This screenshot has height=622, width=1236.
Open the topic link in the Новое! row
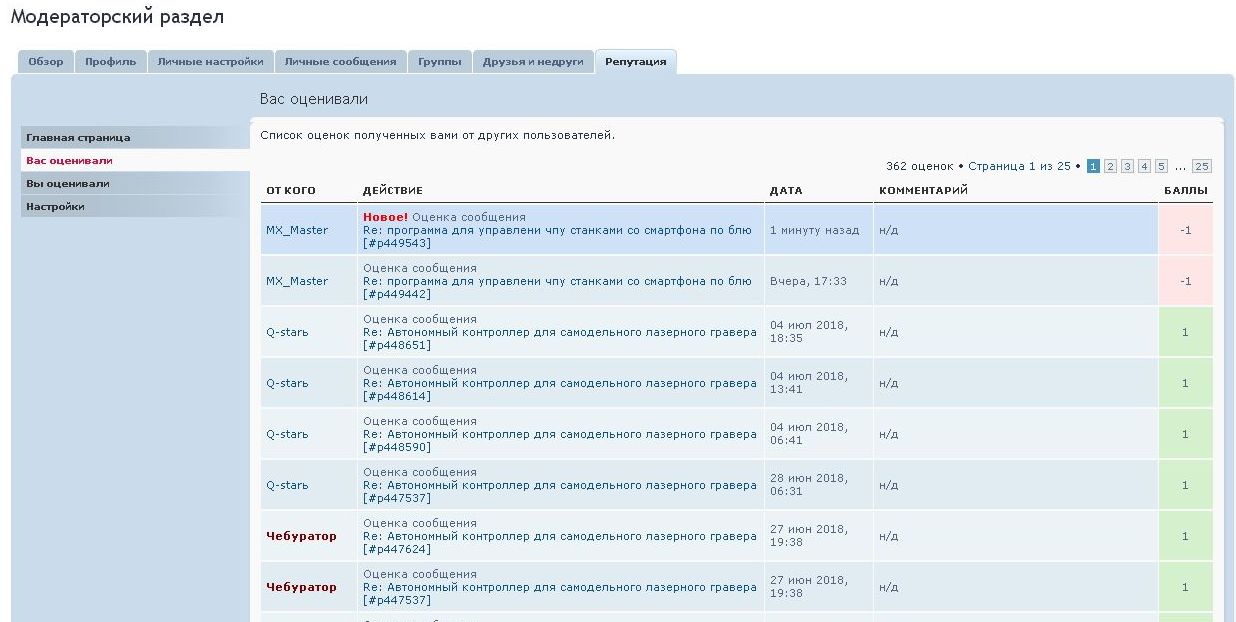coord(557,230)
